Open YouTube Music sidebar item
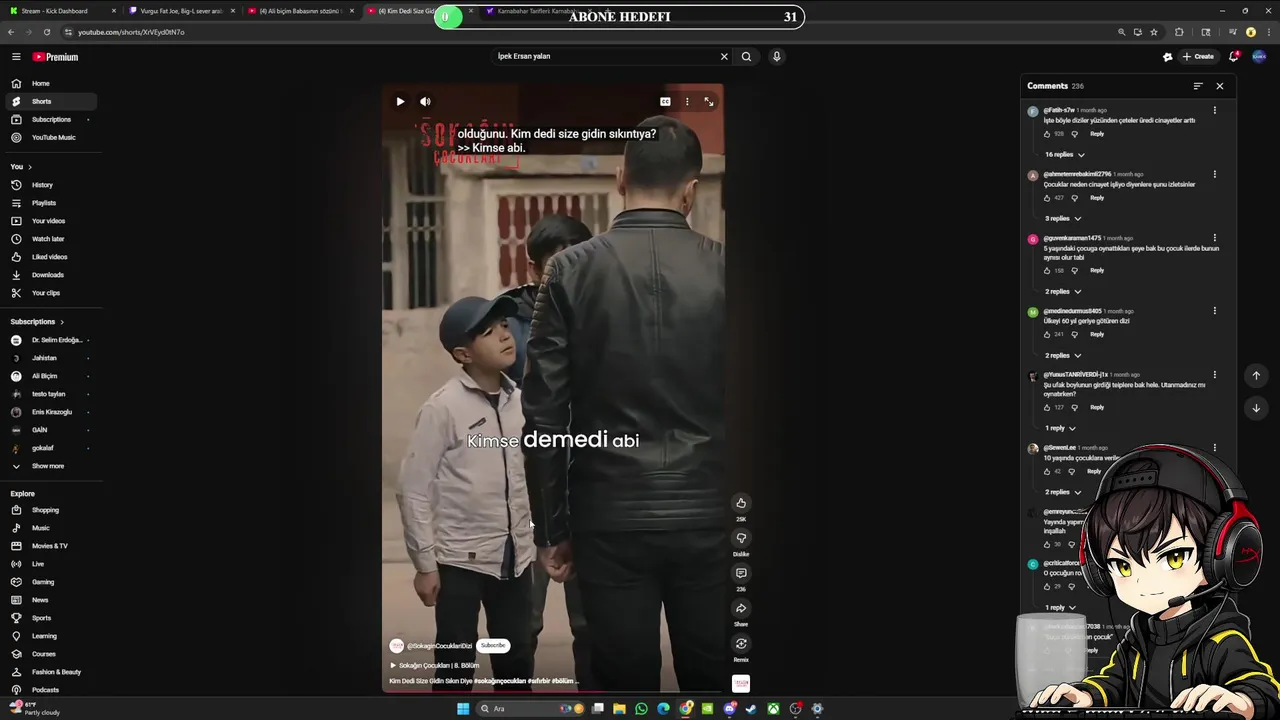The width and height of the screenshot is (1280, 720). (x=50, y=137)
